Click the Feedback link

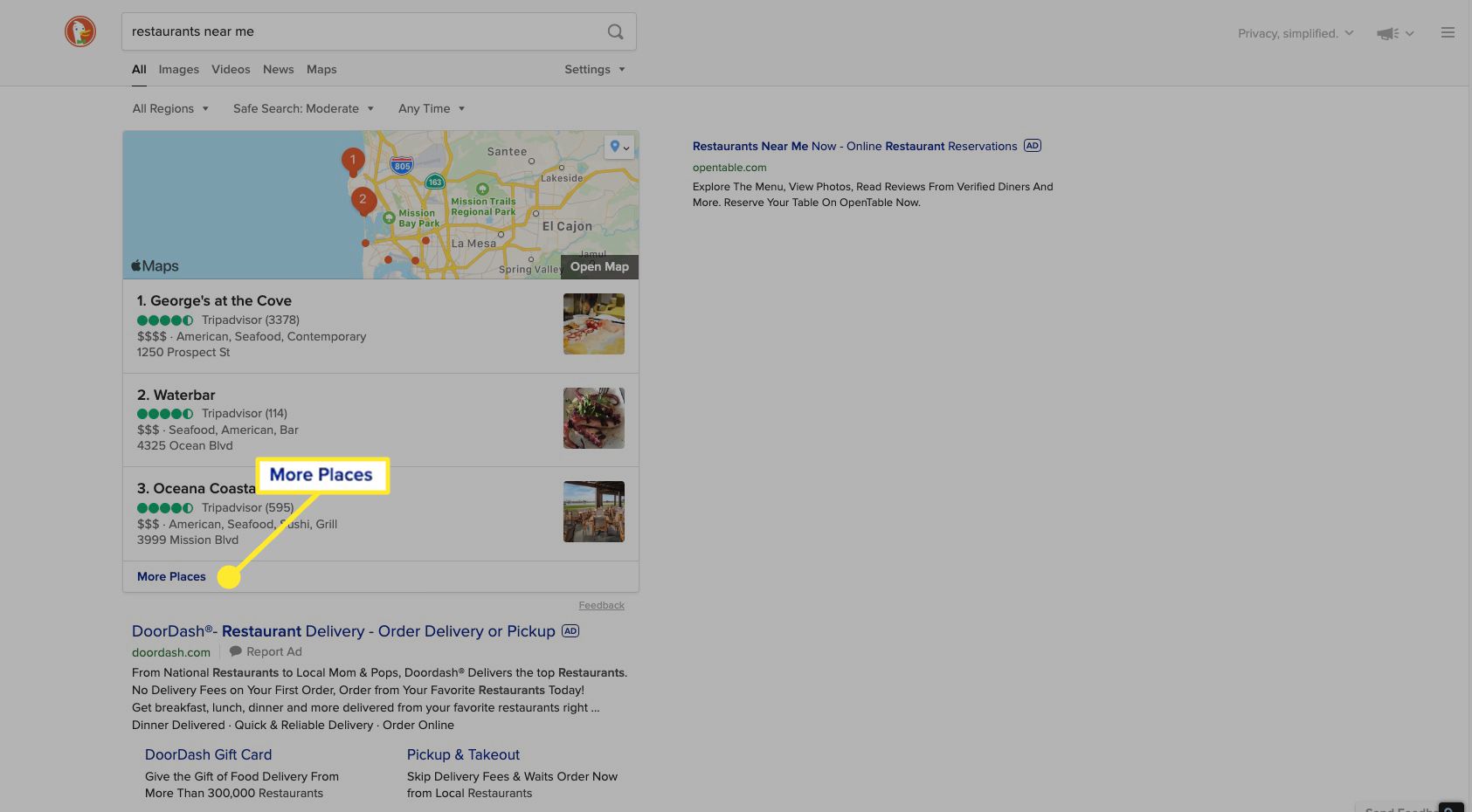pos(601,605)
